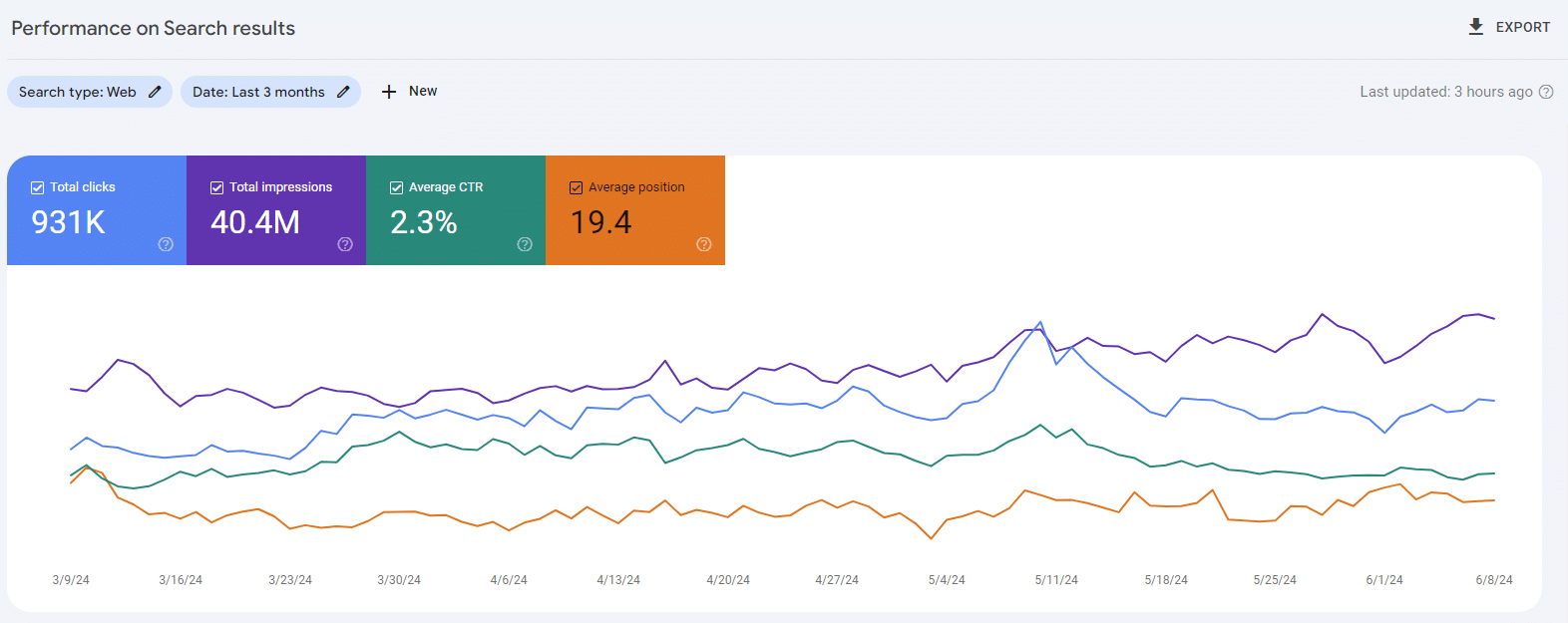Open help icon on Average position card
Image resolution: width=1568 pixels, height=623 pixels.
pyautogui.click(x=704, y=244)
